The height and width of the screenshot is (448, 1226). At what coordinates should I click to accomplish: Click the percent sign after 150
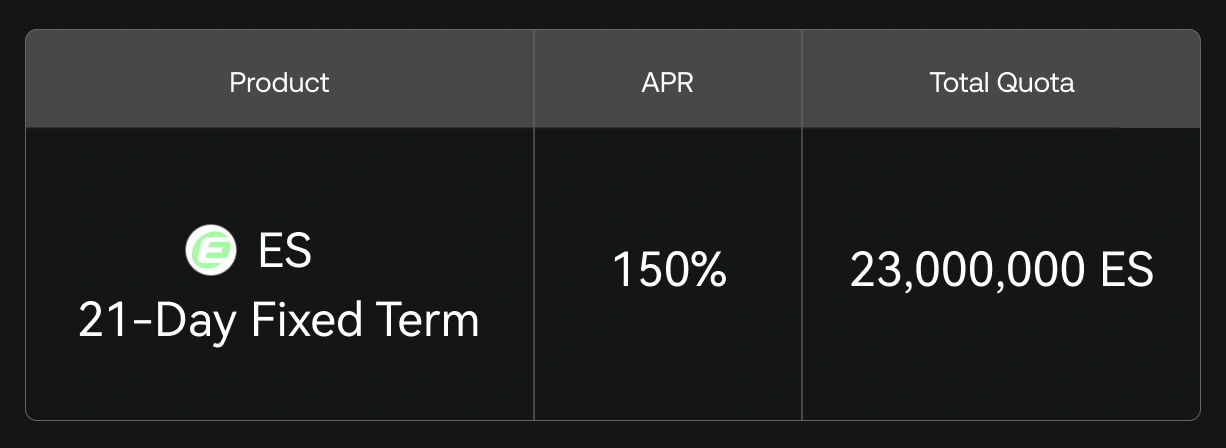[x=707, y=270]
